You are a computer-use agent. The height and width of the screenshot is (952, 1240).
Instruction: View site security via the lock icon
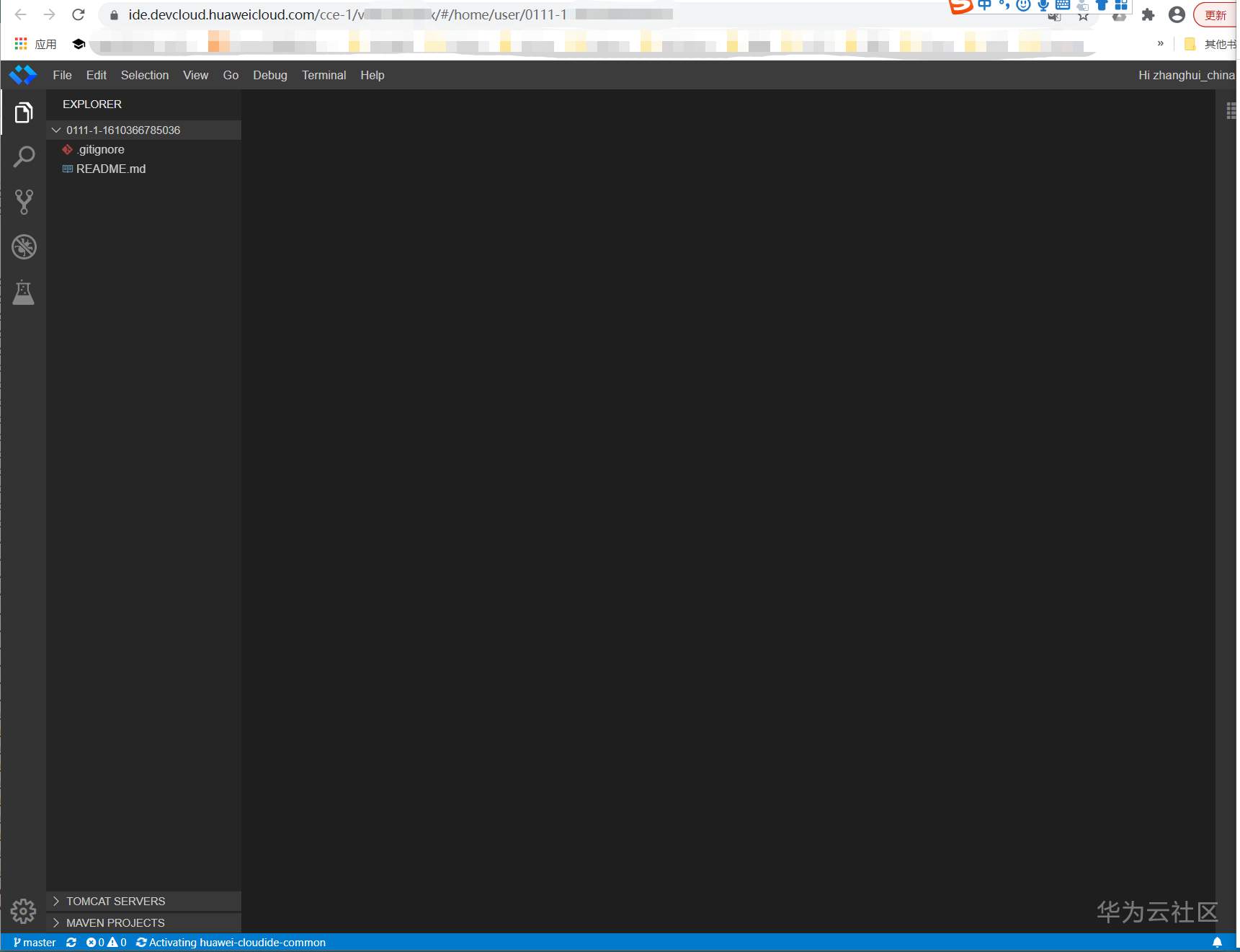(x=114, y=15)
